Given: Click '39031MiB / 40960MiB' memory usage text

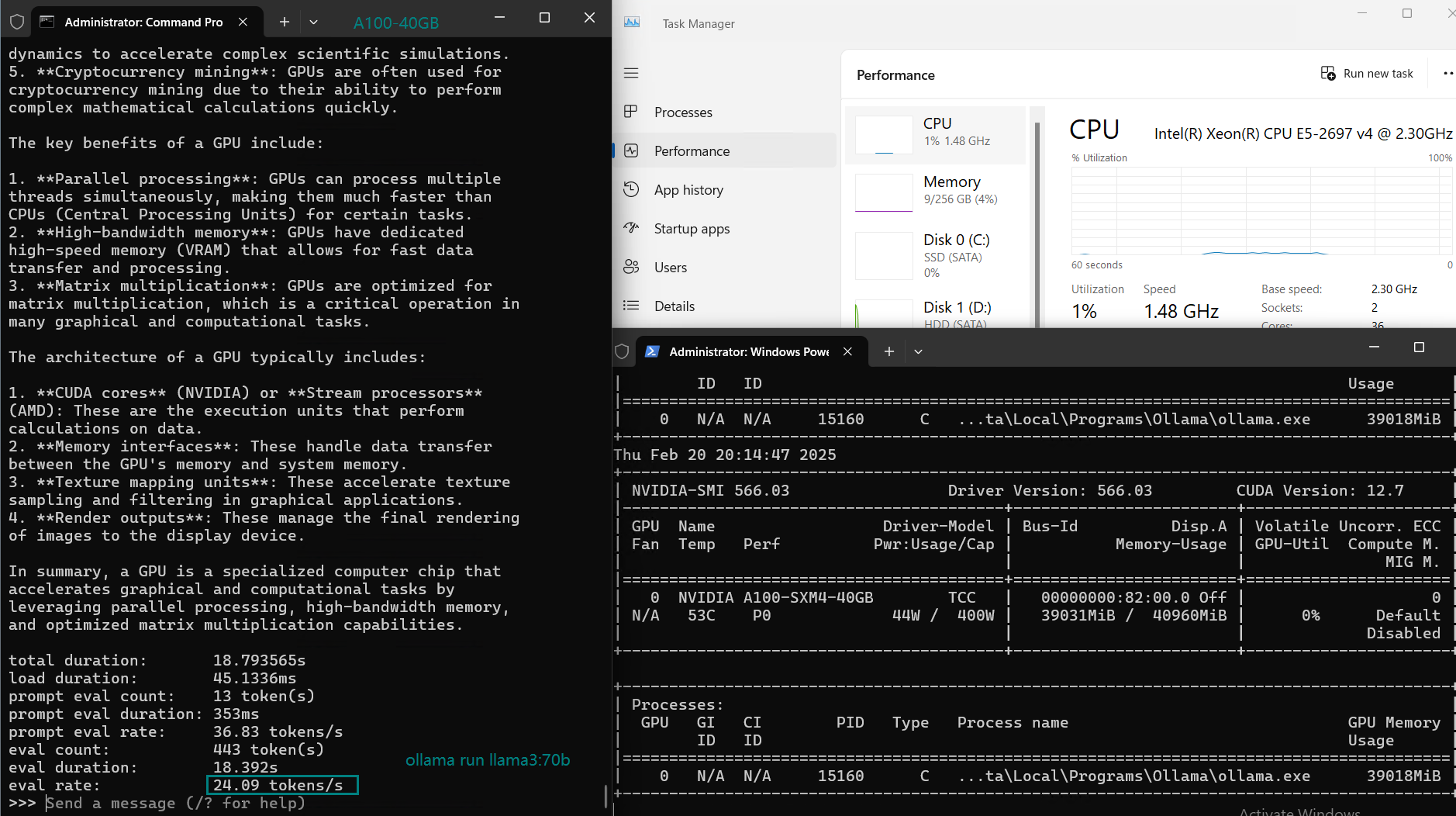Looking at the screenshot, I should point(1133,615).
